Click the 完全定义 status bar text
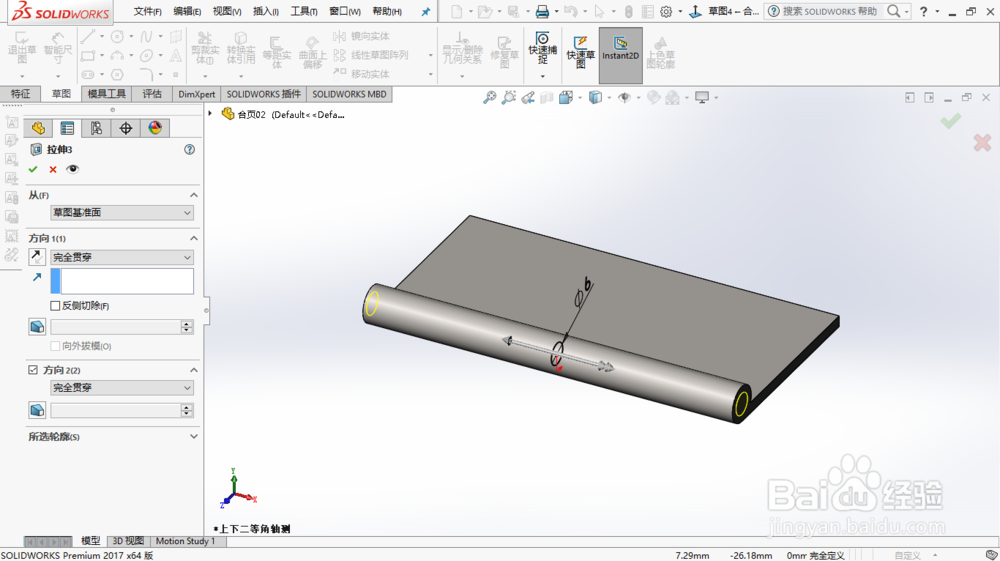The width and height of the screenshot is (1000, 561). [x=827, y=556]
